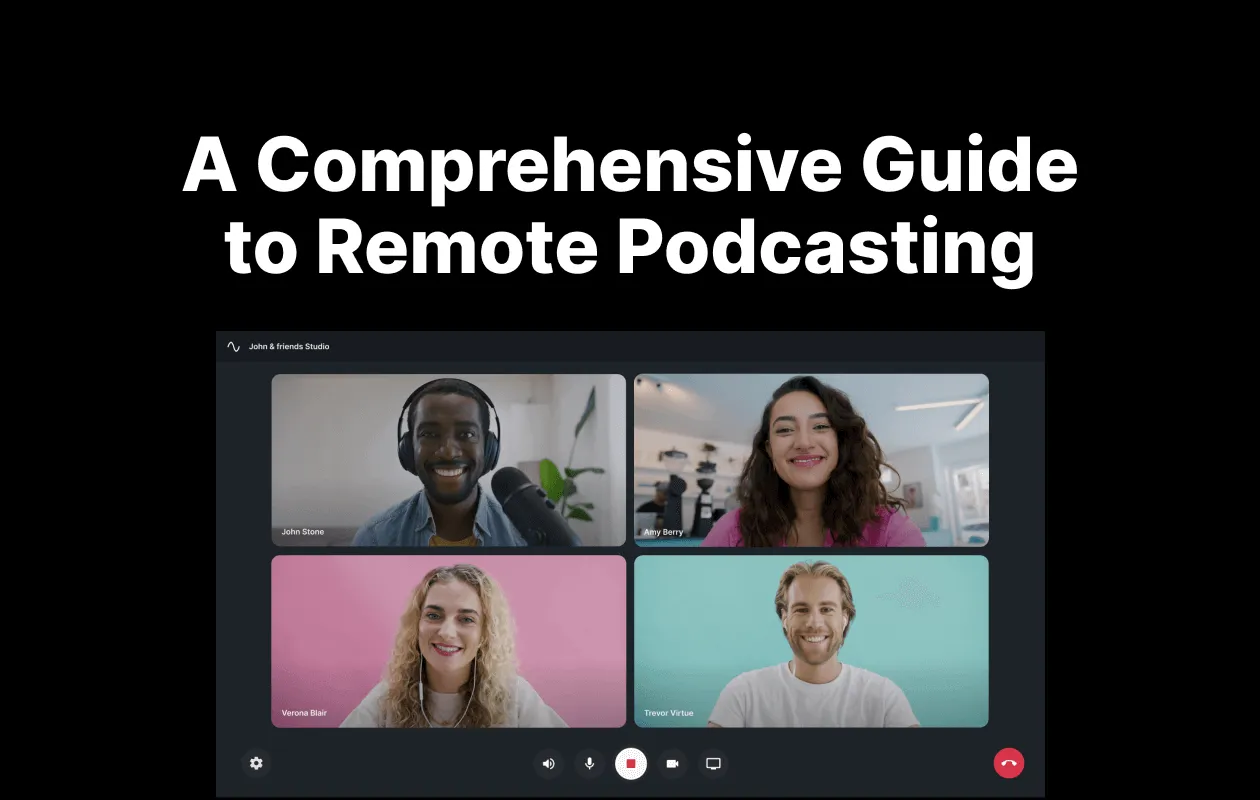Open the settings gear icon
Image resolution: width=1260 pixels, height=800 pixels.
point(256,763)
